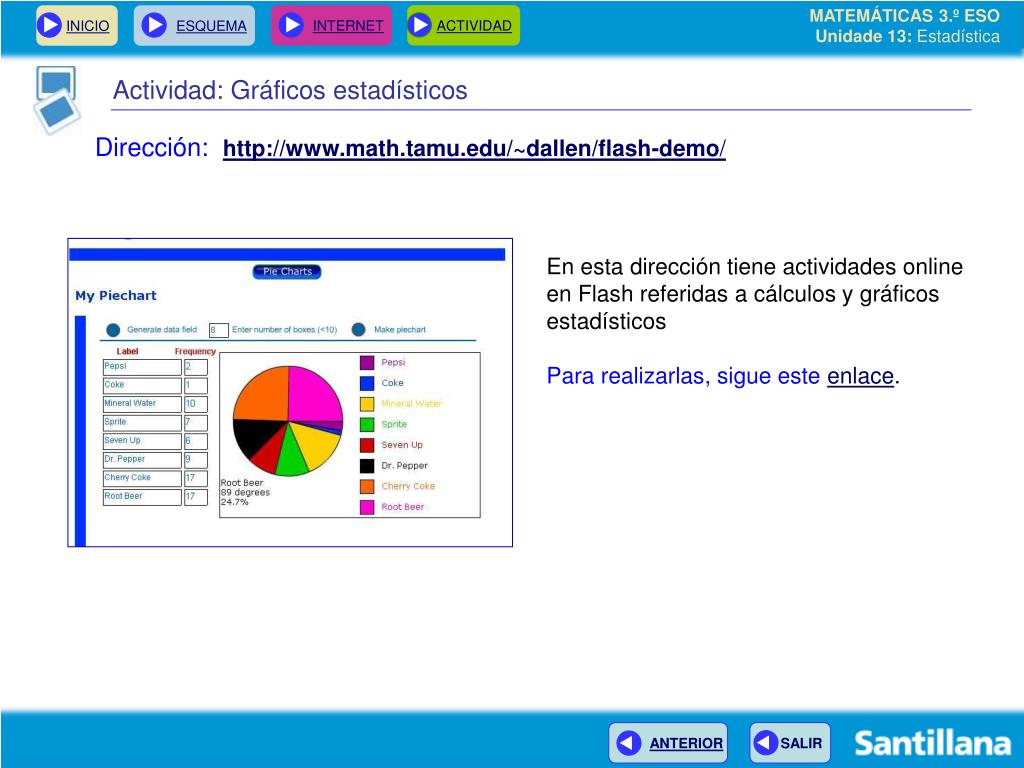Click the SALIR arrow icon
This screenshot has height=768, width=1024.
click(x=765, y=743)
